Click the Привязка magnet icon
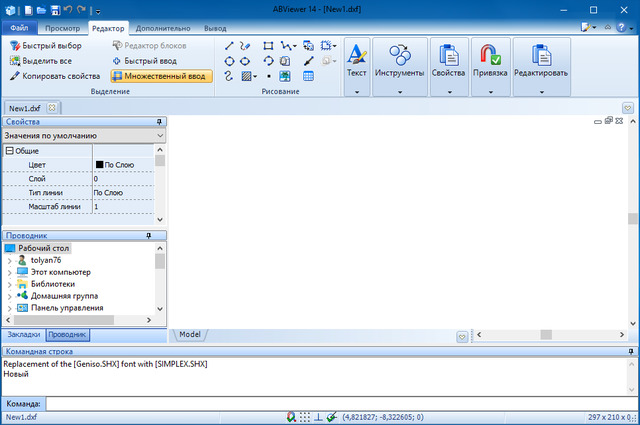The height and width of the screenshot is (425, 640). (x=491, y=55)
